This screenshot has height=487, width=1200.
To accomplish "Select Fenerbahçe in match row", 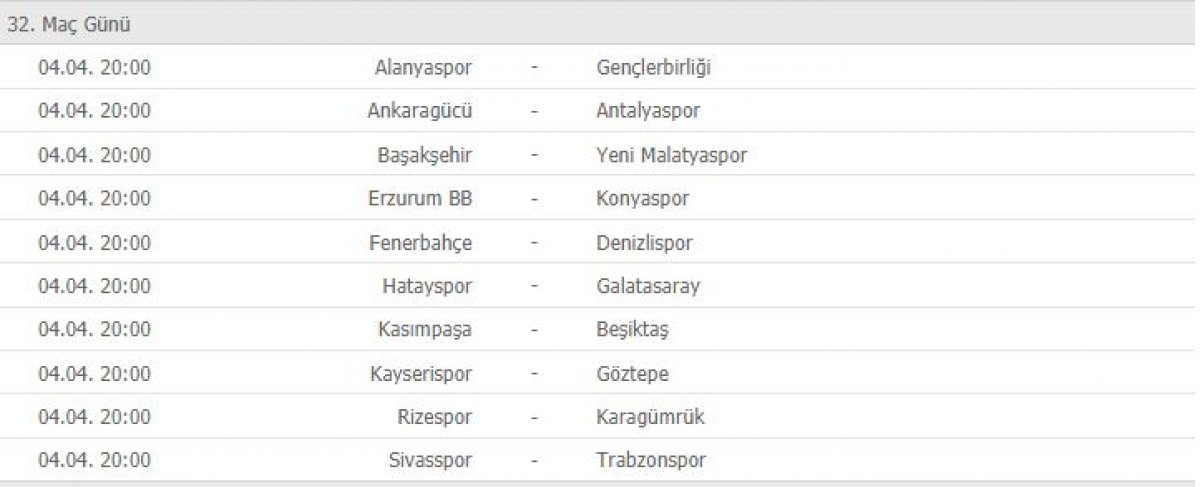I will click(x=420, y=242).
